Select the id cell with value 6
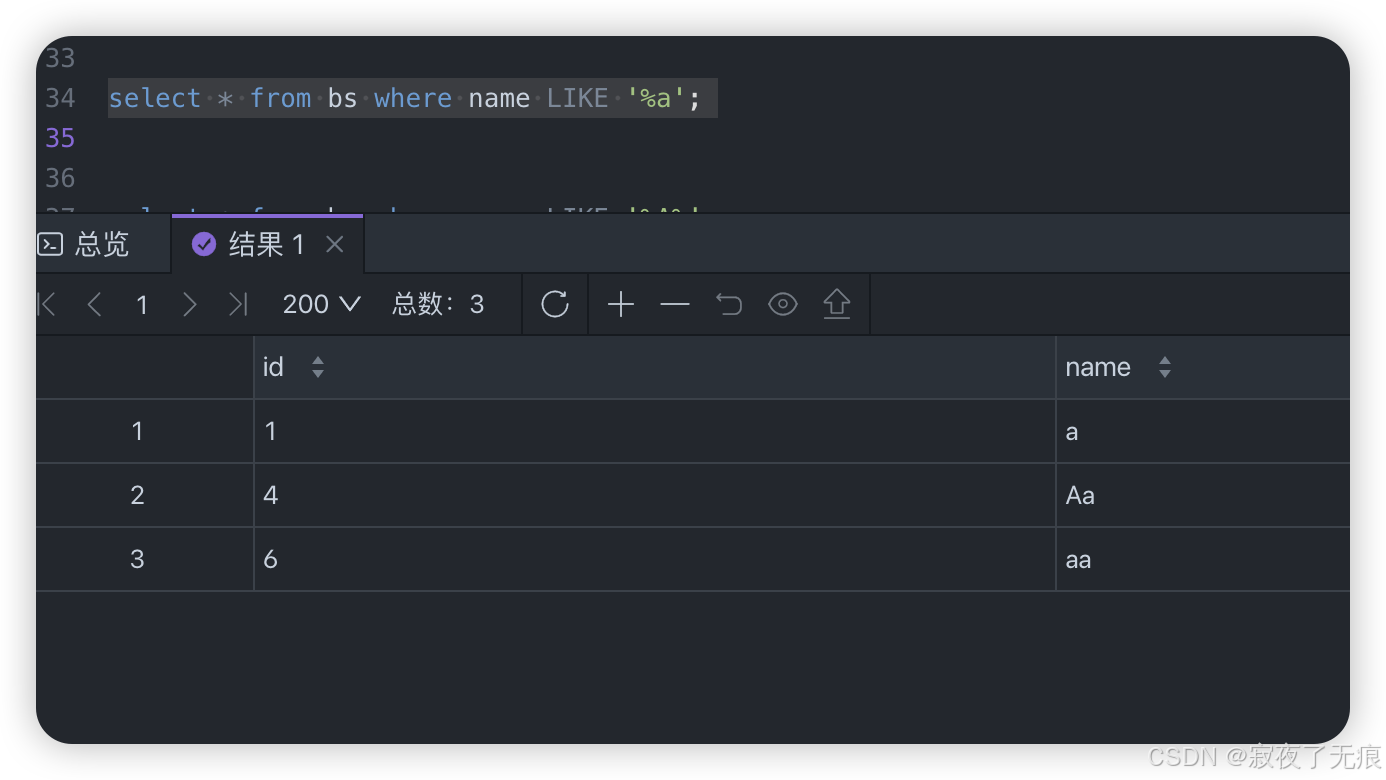Screen dimensions: 1386x780 pos(655,559)
